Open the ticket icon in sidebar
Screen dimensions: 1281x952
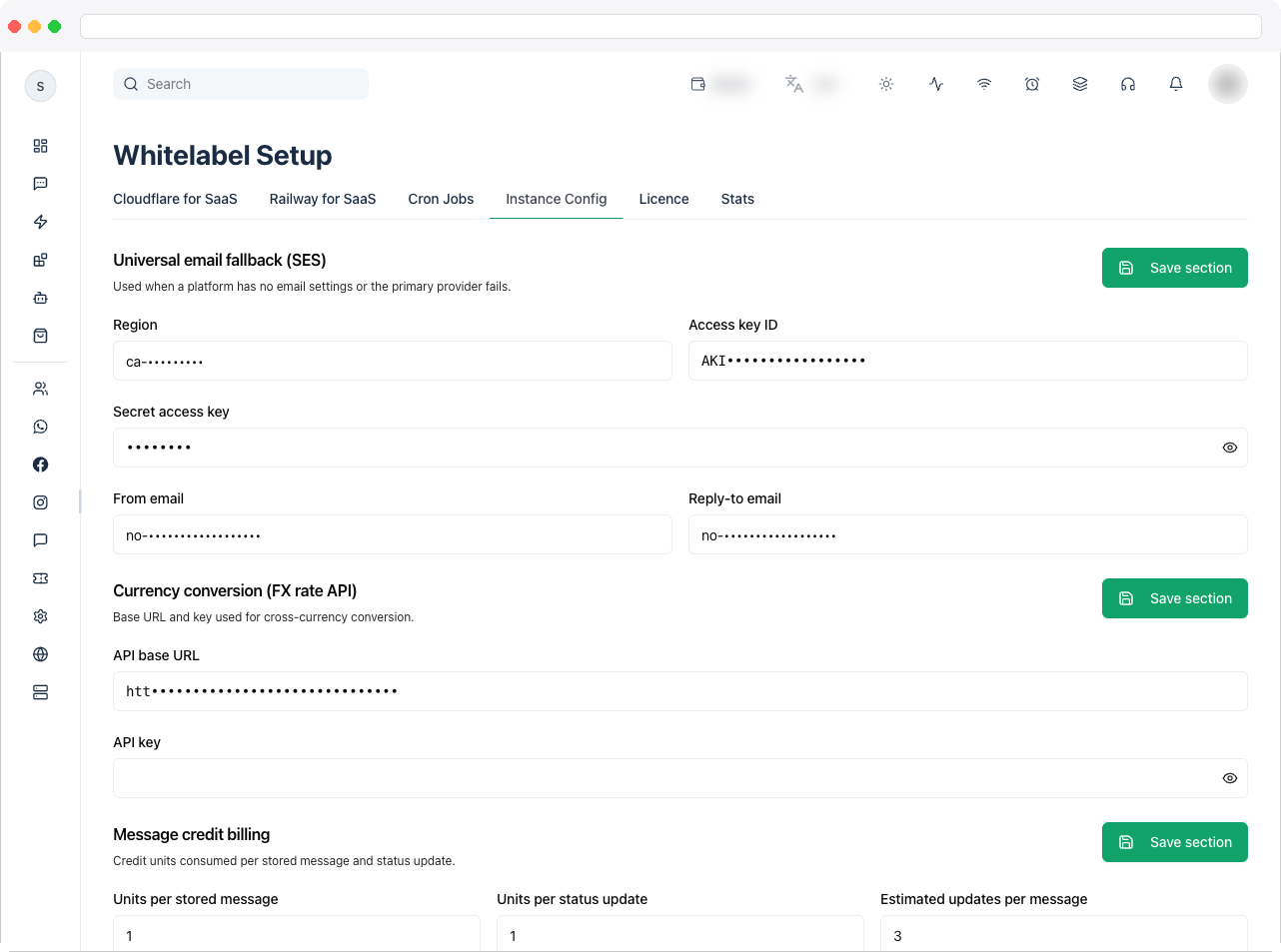point(40,578)
